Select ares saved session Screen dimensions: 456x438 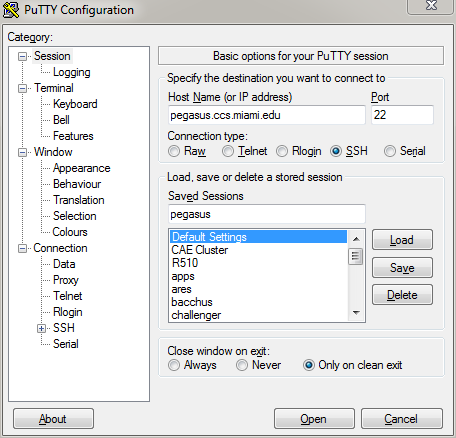258,289
